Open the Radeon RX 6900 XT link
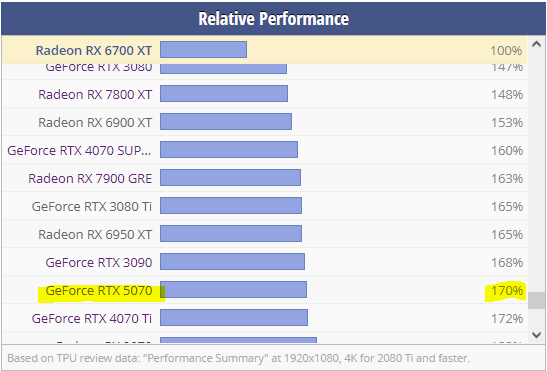Screen dimensions: 547x371 tap(95, 123)
